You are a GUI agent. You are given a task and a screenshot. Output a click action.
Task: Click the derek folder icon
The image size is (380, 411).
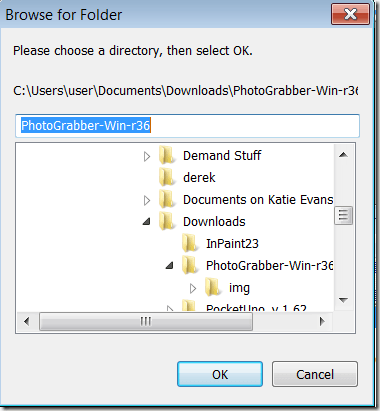167,177
